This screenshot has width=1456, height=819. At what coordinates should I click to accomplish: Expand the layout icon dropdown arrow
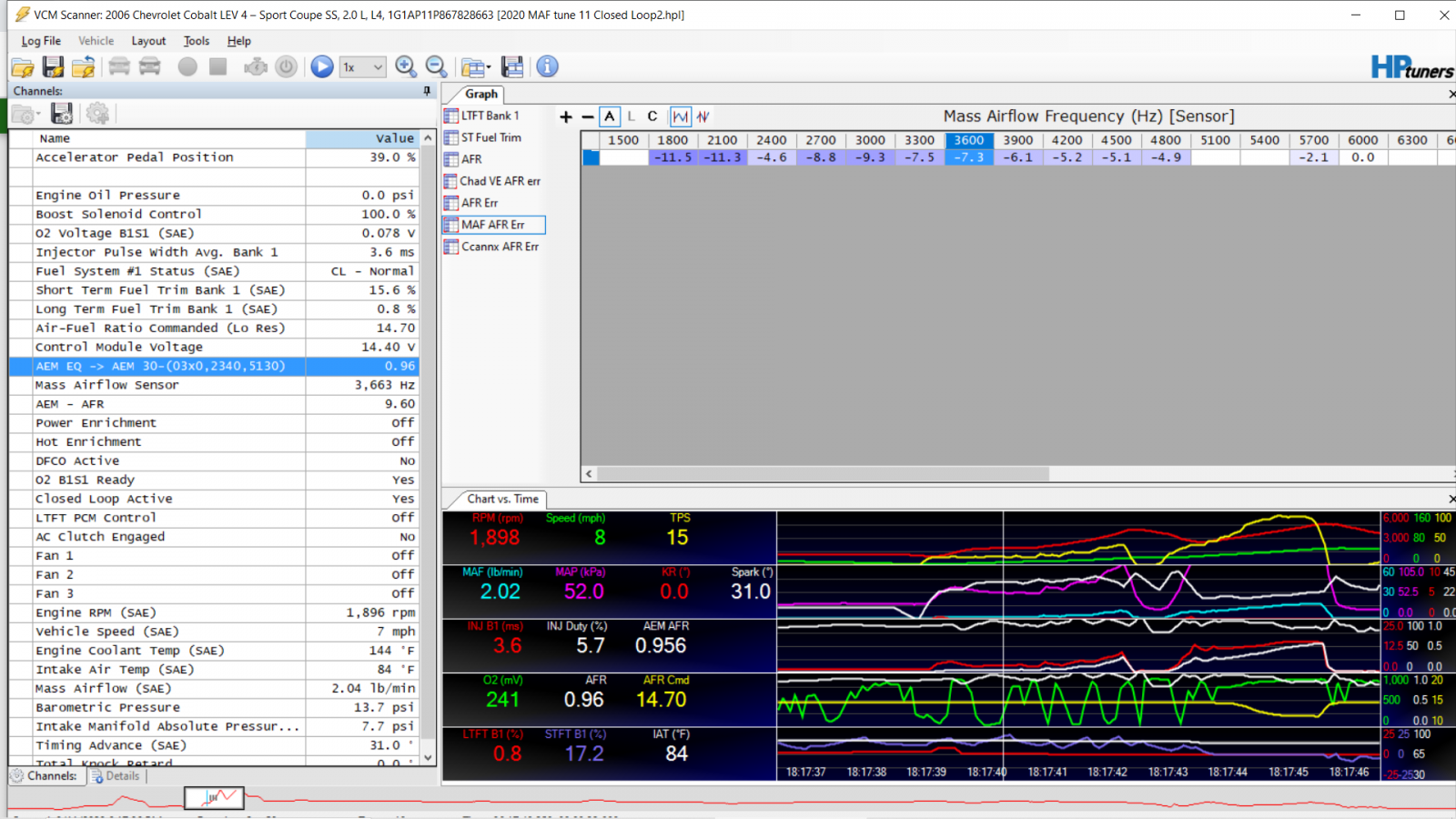click(x=489, y=67)
